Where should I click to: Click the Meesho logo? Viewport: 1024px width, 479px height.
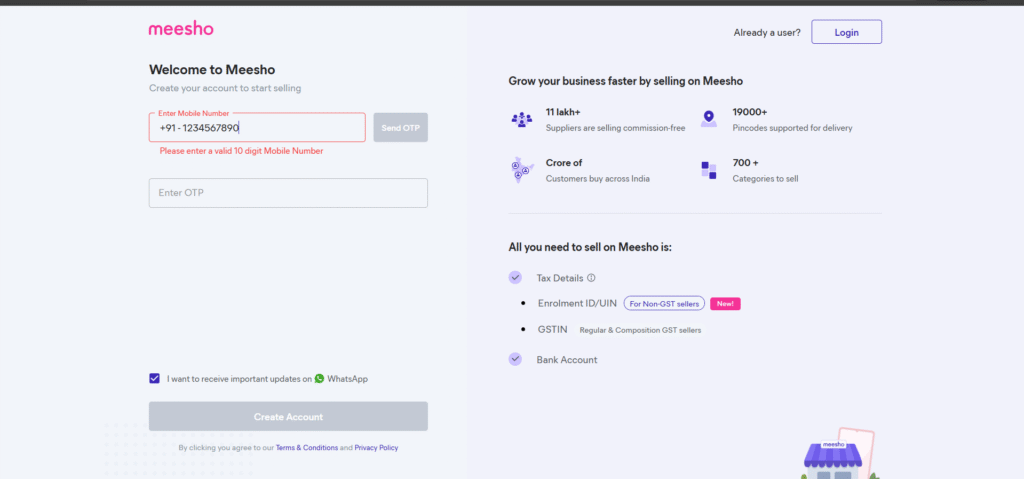[181, 29]
